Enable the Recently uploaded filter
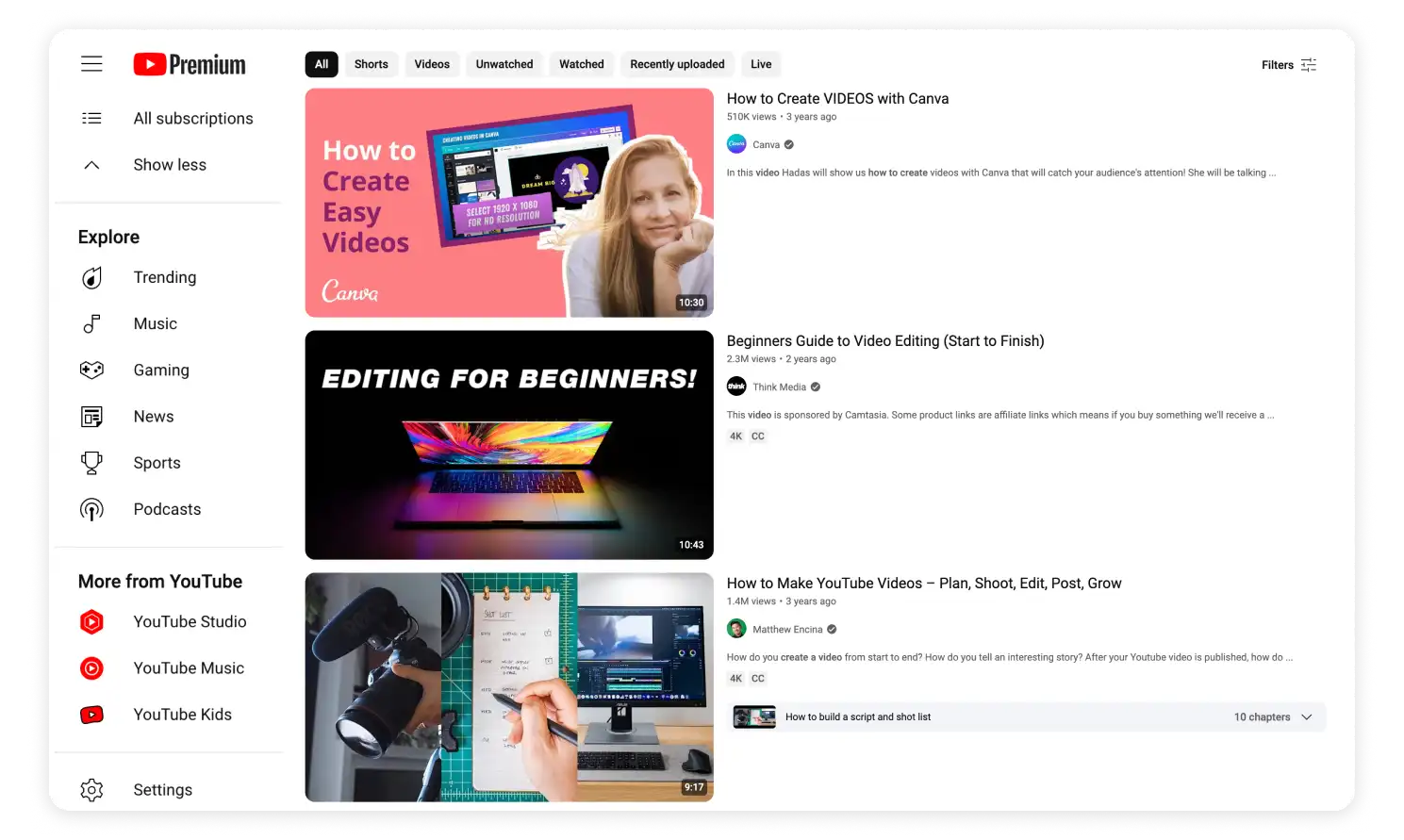Image resolution: width=1404 pixels, height=840 pixels. point(677,63)
